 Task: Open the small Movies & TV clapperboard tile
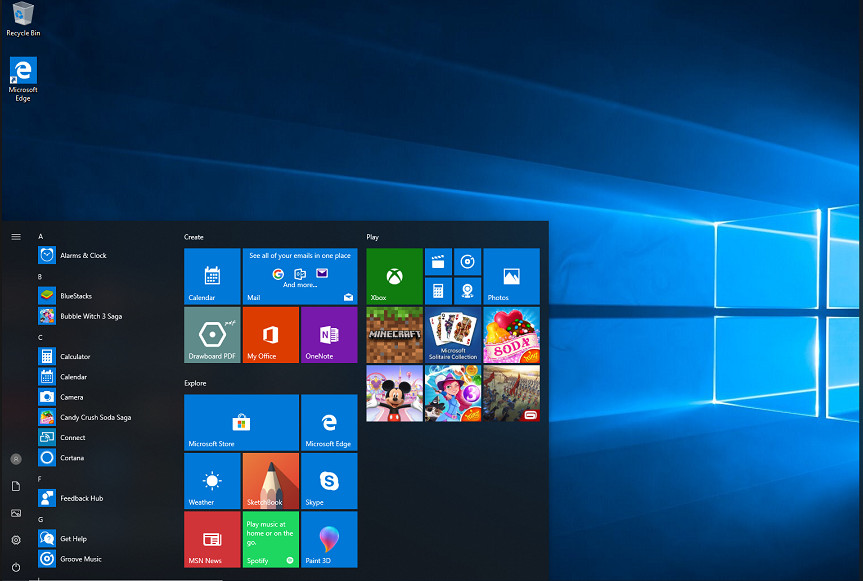[438, 262]
